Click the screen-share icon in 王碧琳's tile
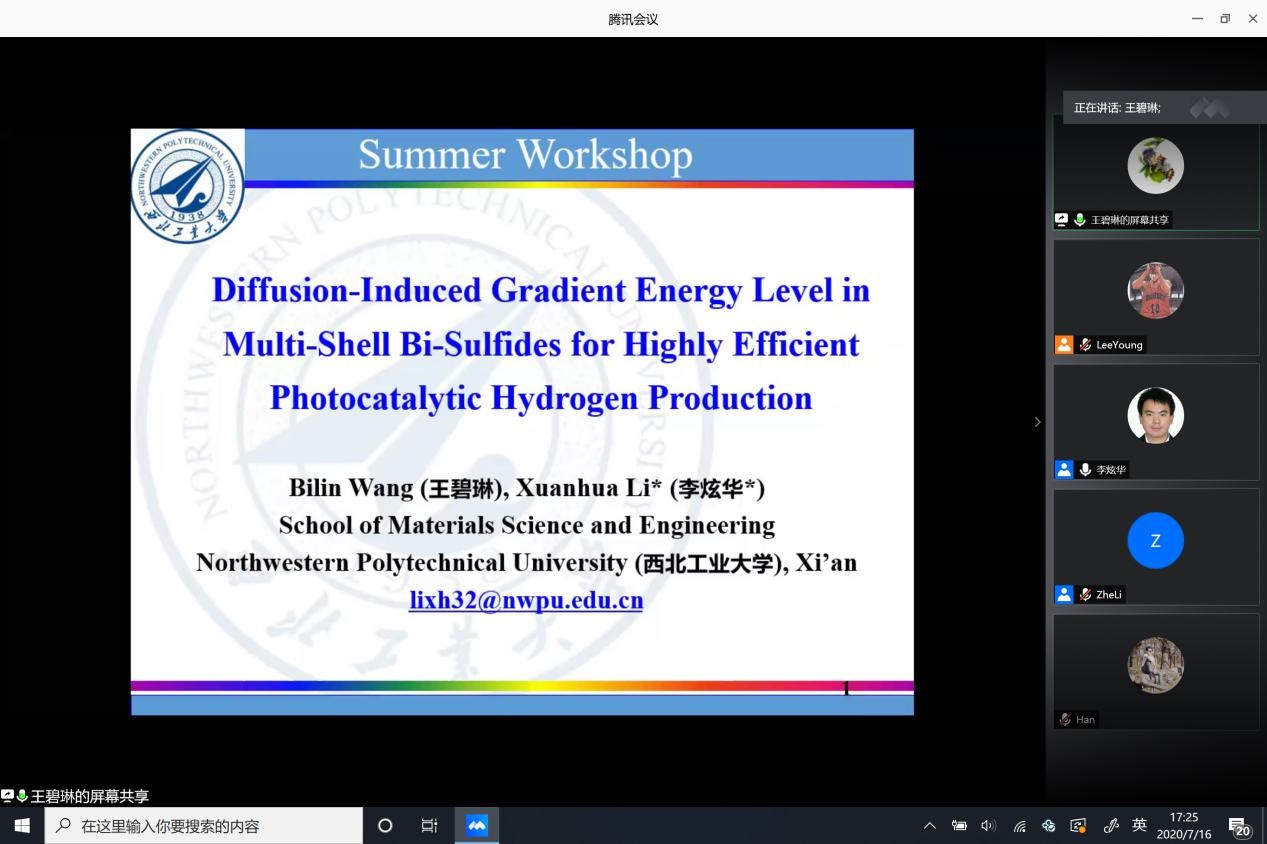Image resolution: width=1267 pixels, height=844 pixels. tap(1062, 220)
